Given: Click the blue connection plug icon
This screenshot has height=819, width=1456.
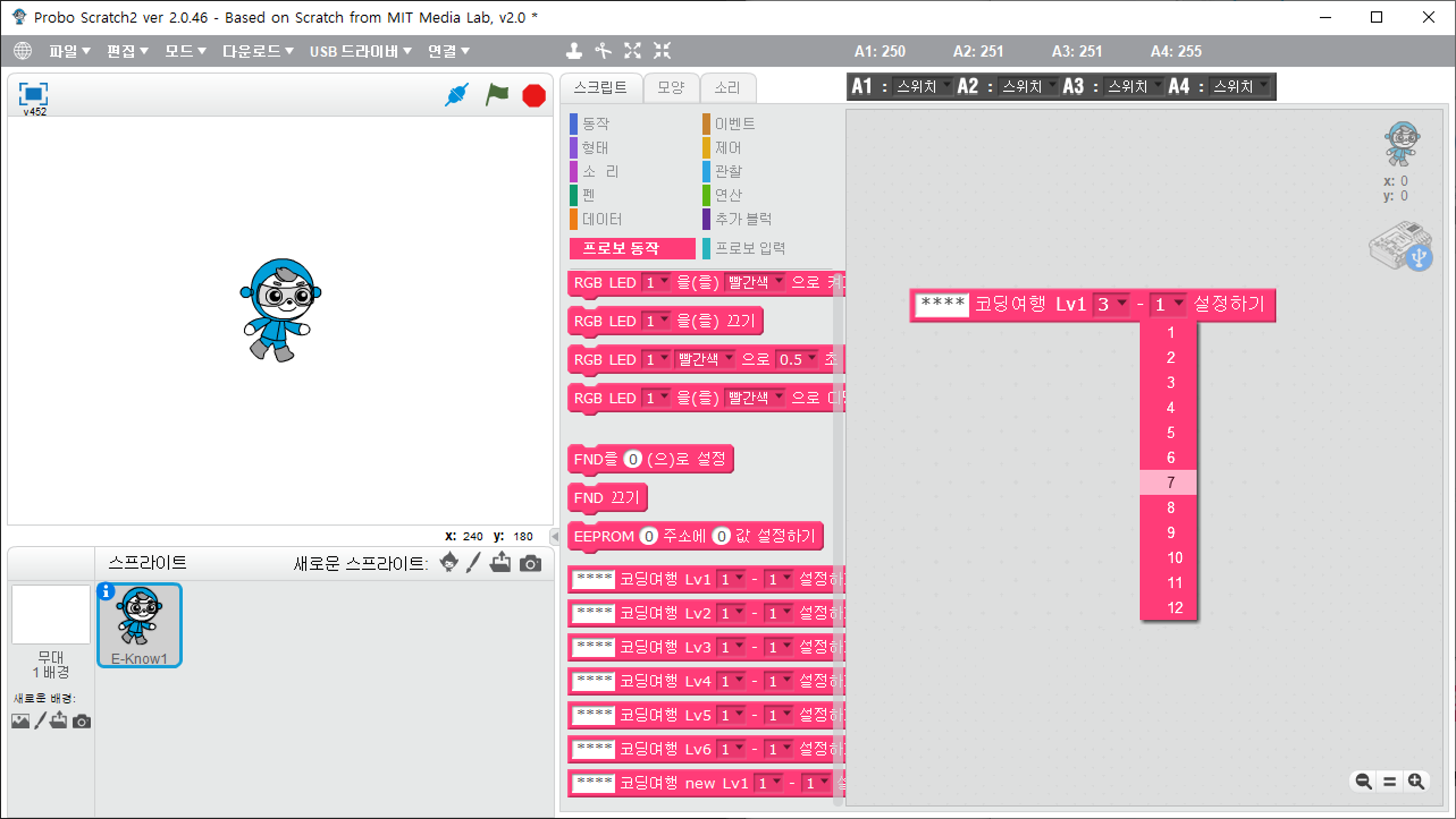Looking at the screenshot, I should tap(456, 95).
